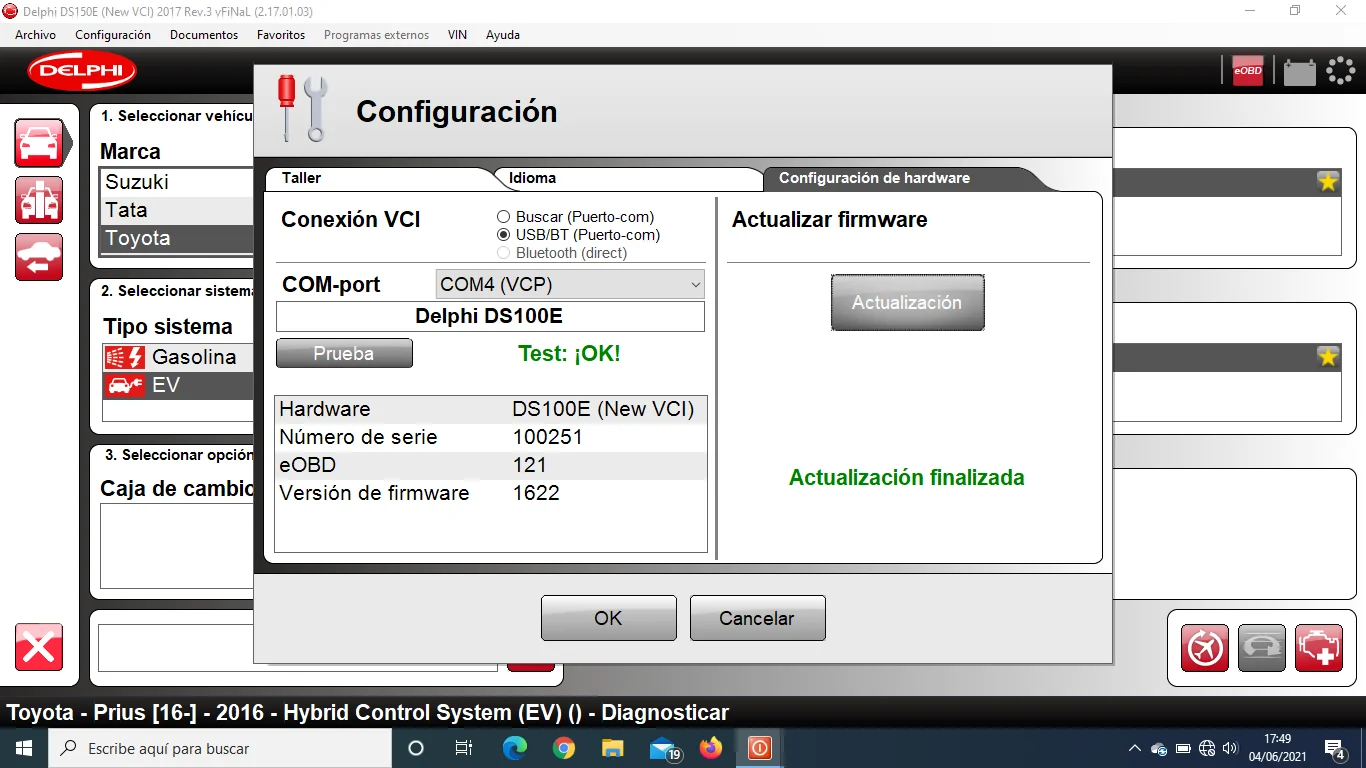1366x768 pixels.
Task: Click the Actualización firmware button
Action: click(x=907, y=302)
